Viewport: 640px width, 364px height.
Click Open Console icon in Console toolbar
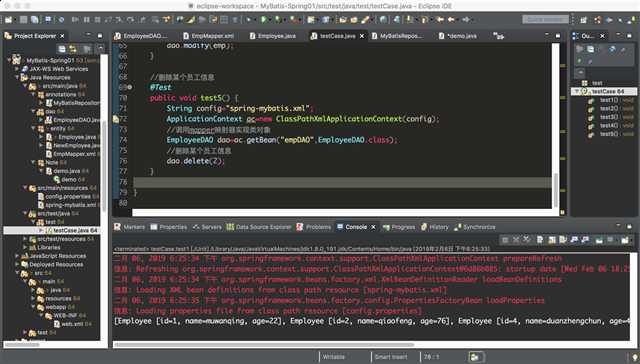(x=624, y=240)
